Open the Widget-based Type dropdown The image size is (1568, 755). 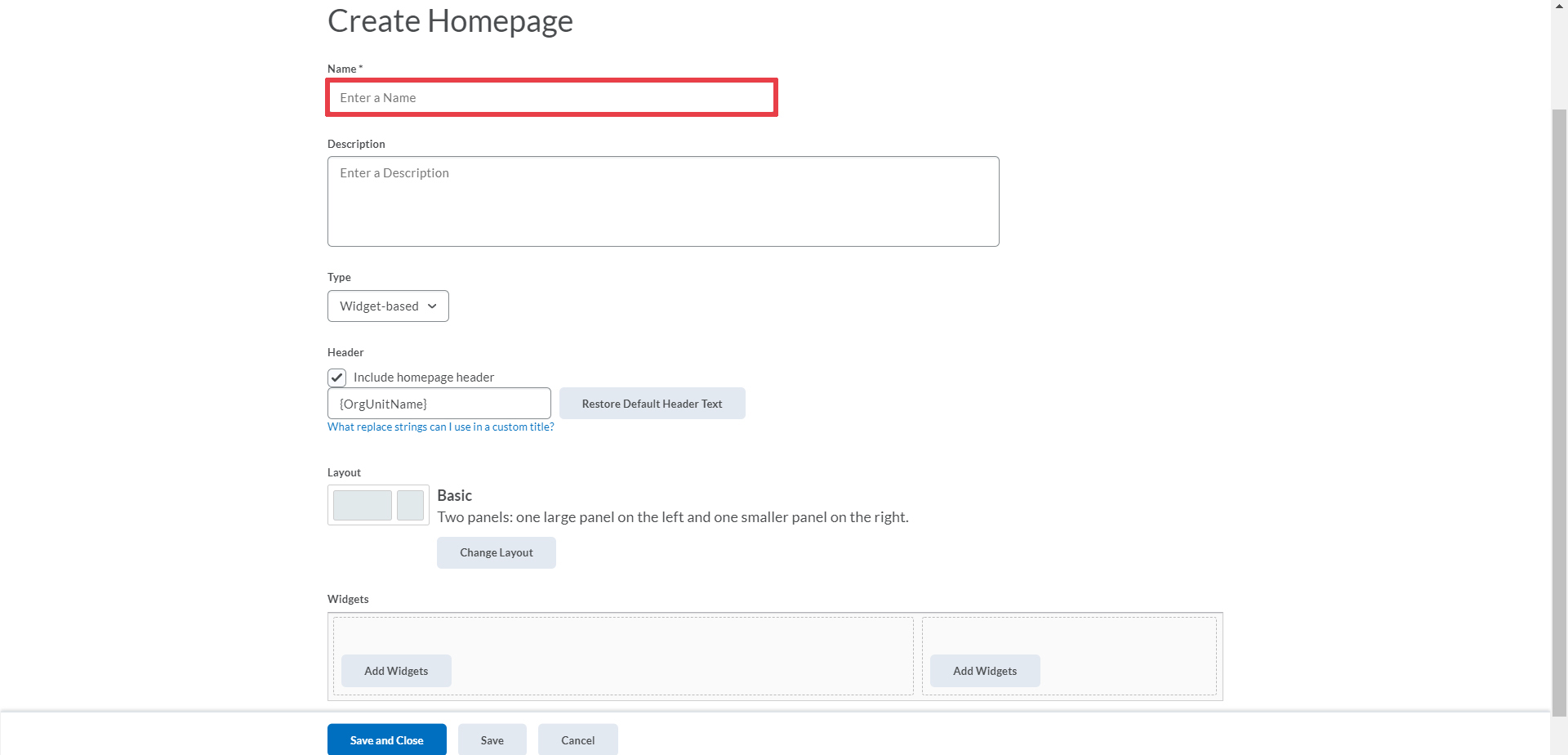388,306
